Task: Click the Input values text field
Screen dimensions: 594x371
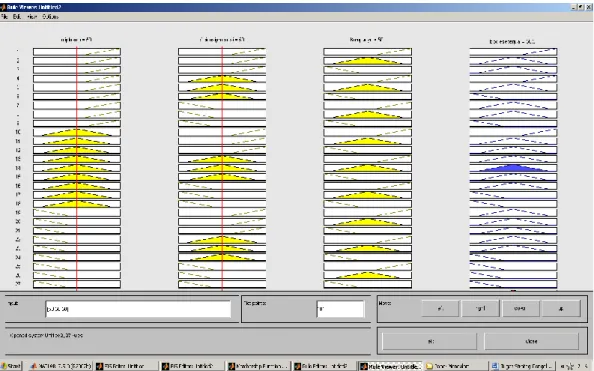Action: [x=138, y=309]
